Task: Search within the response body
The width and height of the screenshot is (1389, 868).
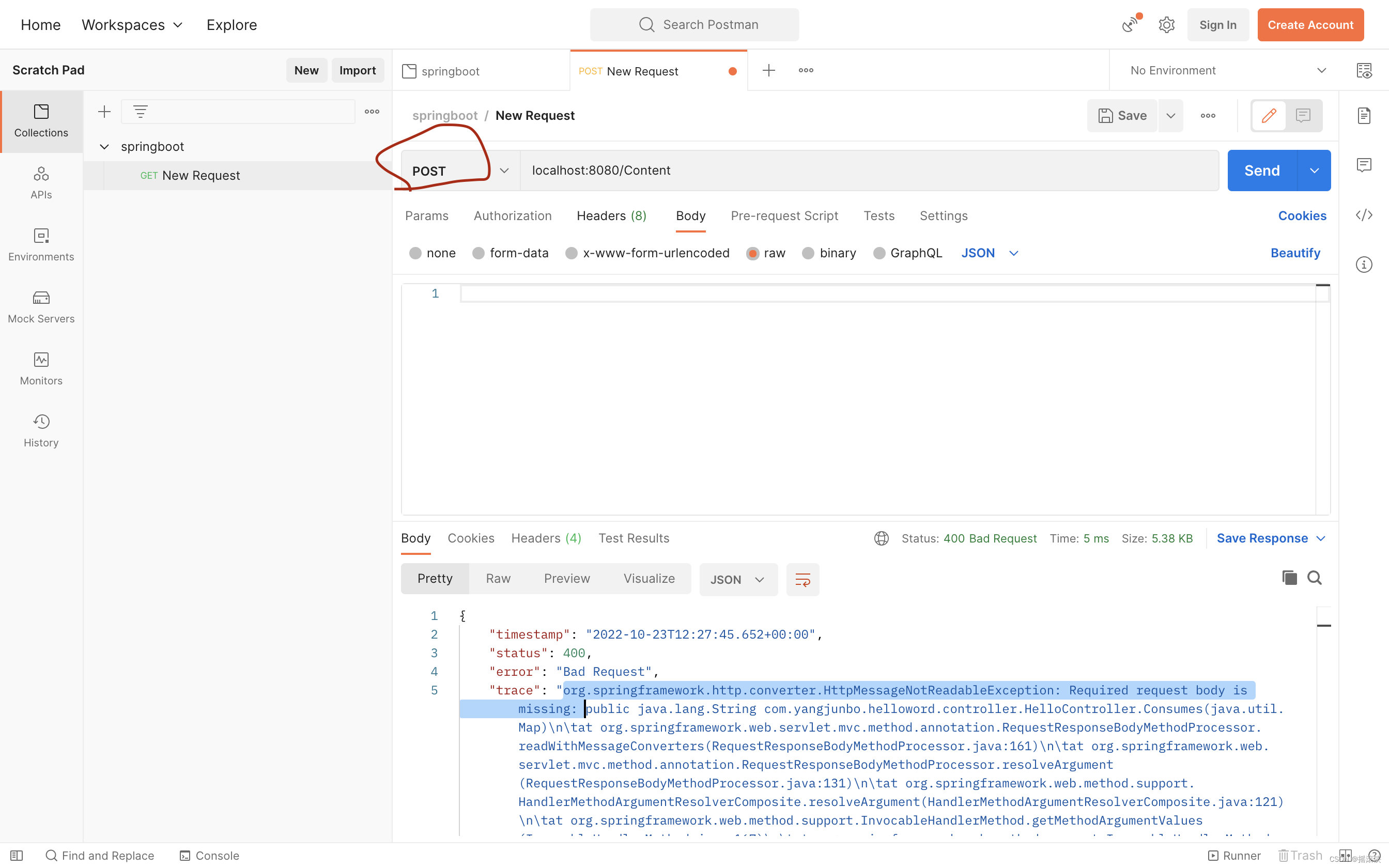Action: click(x=1315, y=578)
